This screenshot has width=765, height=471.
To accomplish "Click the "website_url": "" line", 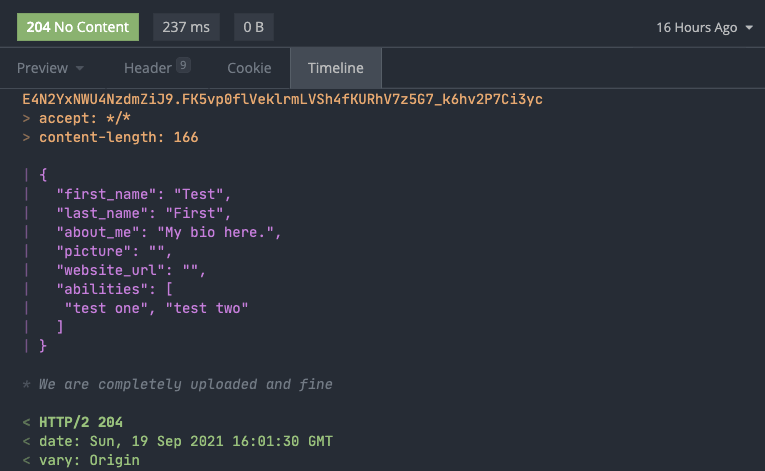I will click(x=131, y=270).
